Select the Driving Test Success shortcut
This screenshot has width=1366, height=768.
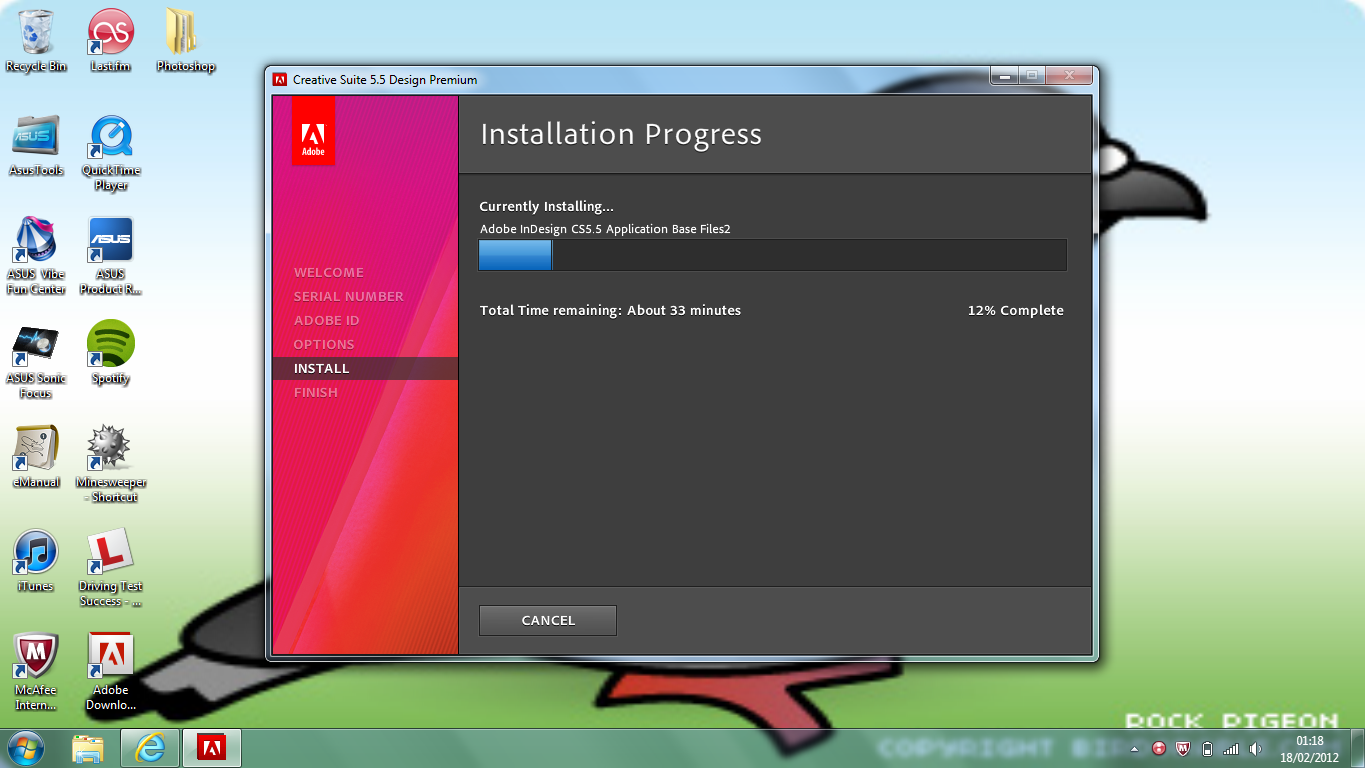(111, 568)
